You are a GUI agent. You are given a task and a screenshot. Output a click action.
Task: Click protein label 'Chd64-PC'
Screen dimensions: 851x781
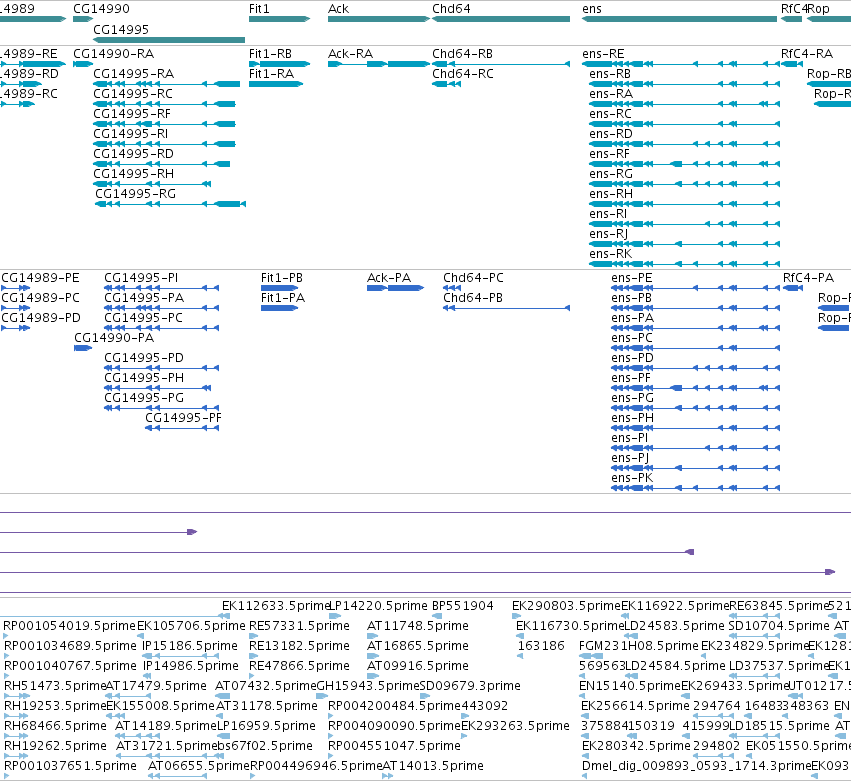click(x=473, y=278)
